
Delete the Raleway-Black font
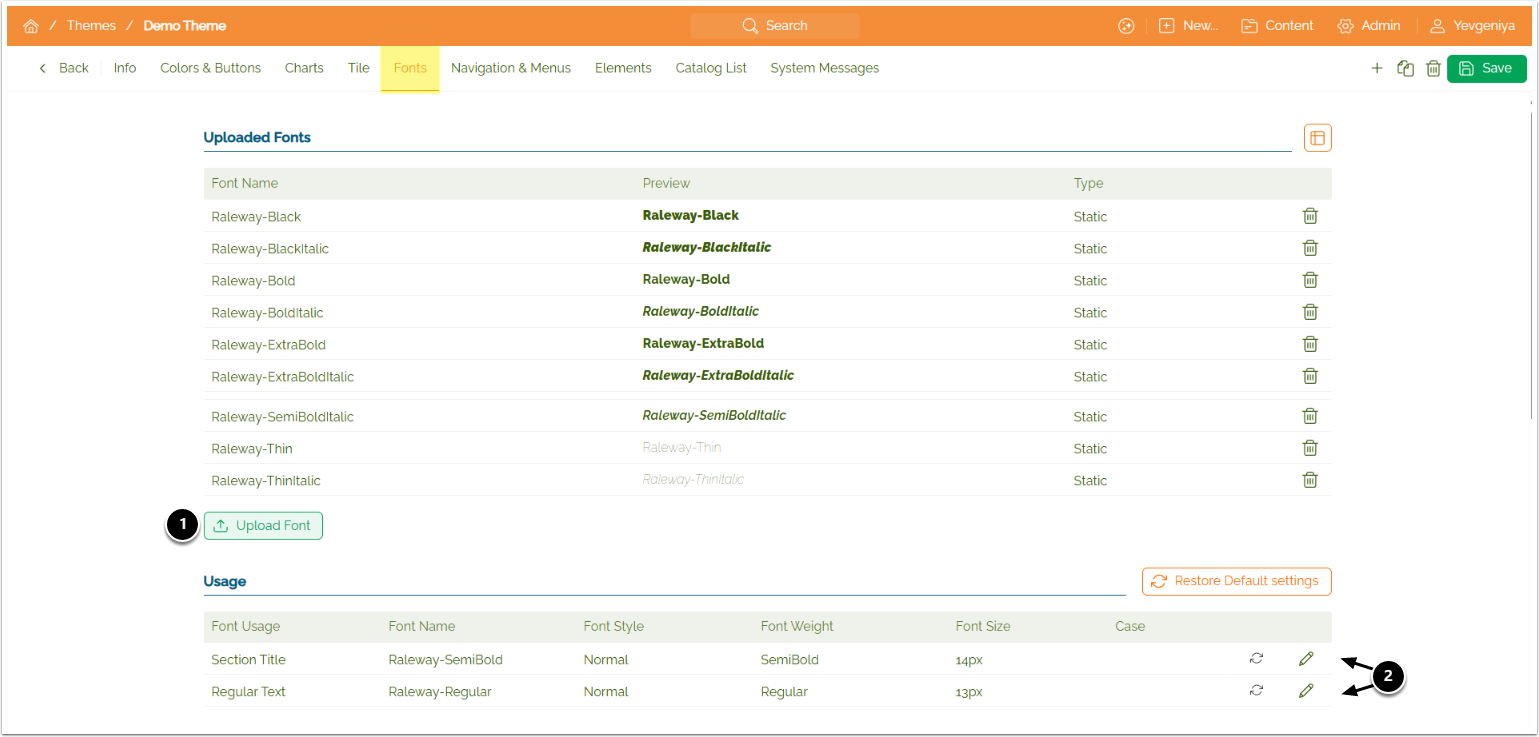1309,216
